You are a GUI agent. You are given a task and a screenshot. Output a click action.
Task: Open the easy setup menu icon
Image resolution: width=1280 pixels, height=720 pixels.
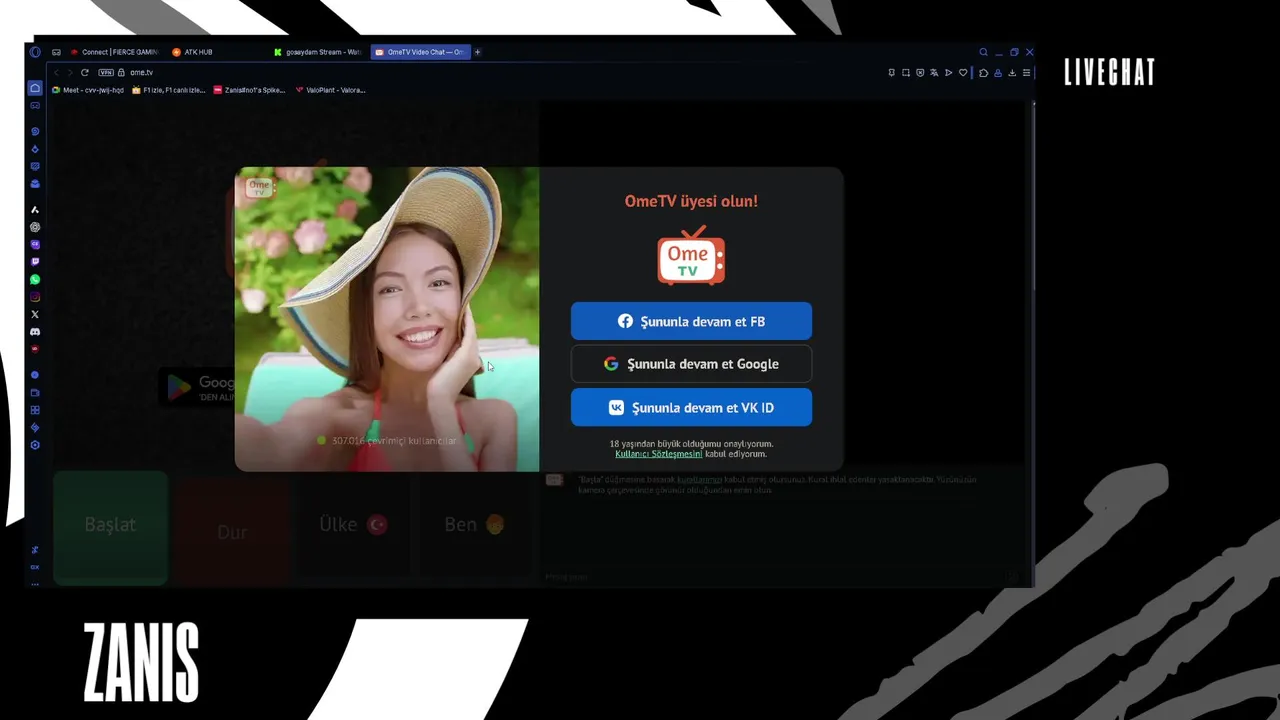(1026, 72)
